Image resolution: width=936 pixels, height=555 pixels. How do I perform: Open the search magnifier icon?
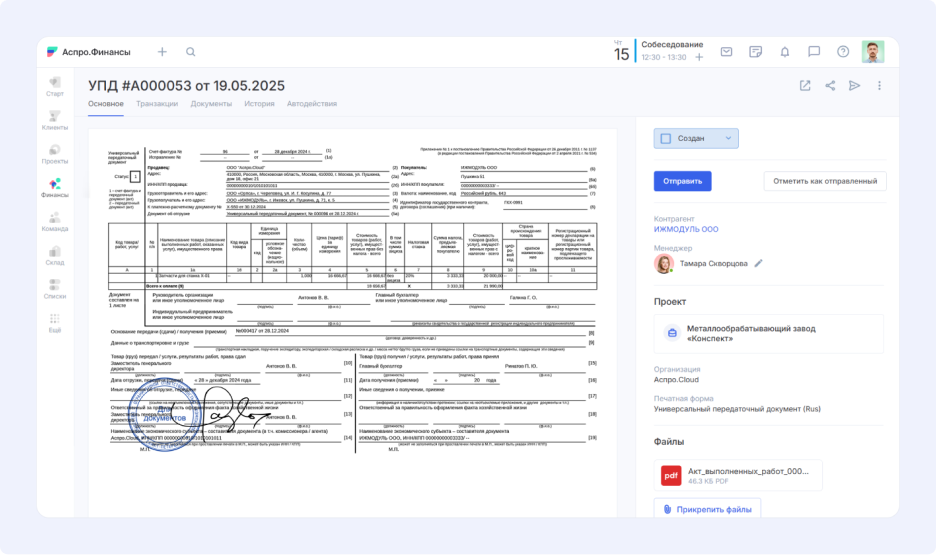[190, 52]
